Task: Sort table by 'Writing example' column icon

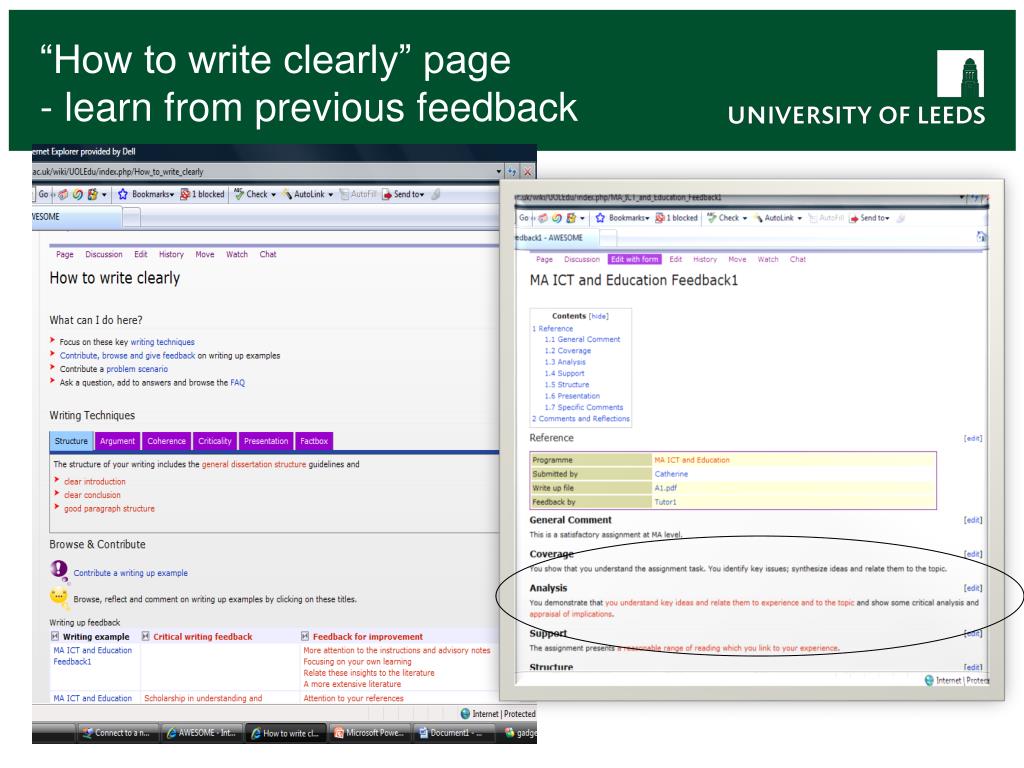Action: [55, 636]
